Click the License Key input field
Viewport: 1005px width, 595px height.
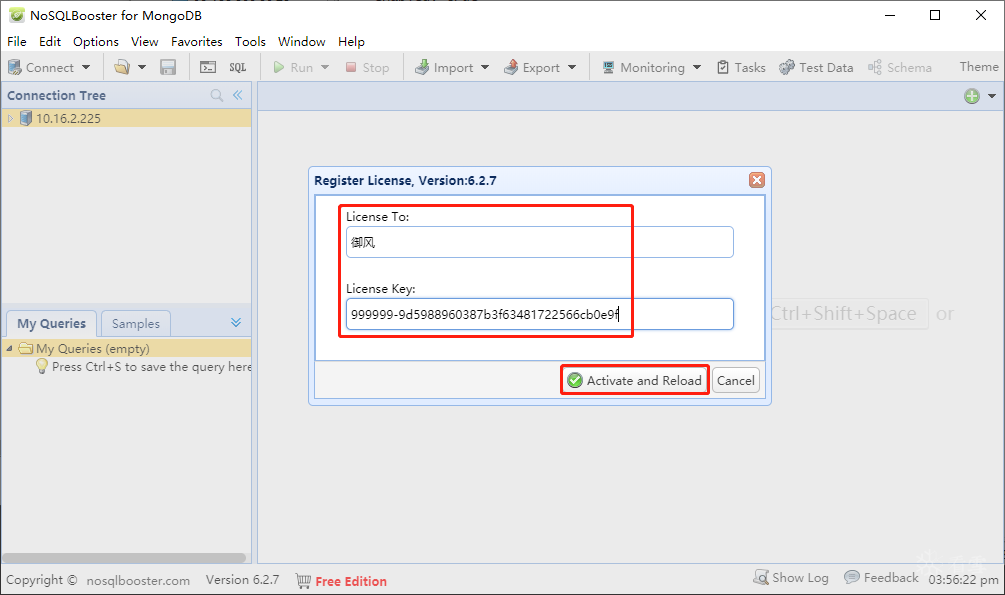[x=540, y=314]
